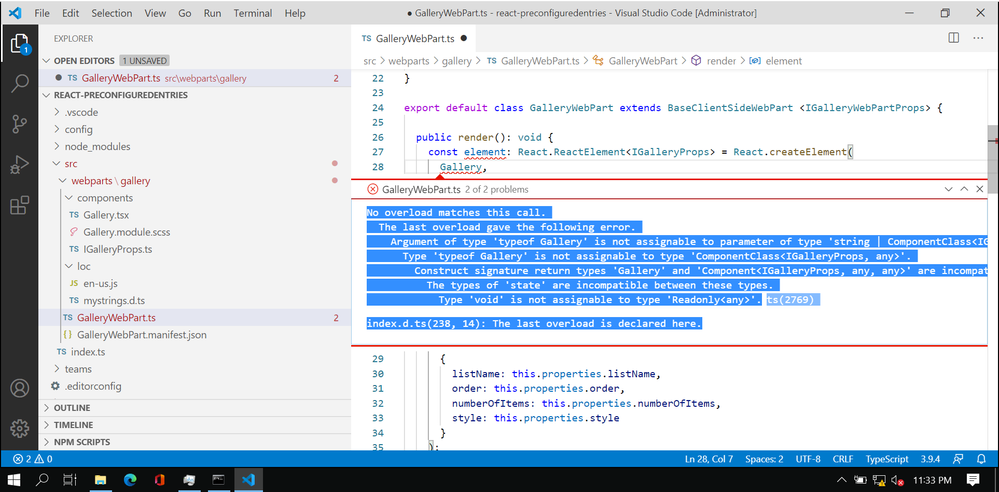Open the Source Control view
Screen dimensions: 999x492
click(19, 124)
